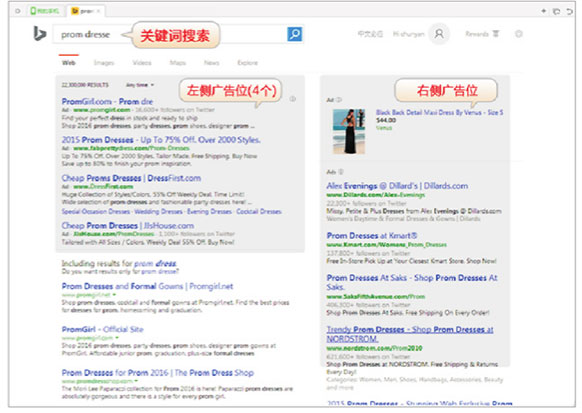Switch to the Images tab
Screen dimensions: 582x413
(x=104, y=63)
